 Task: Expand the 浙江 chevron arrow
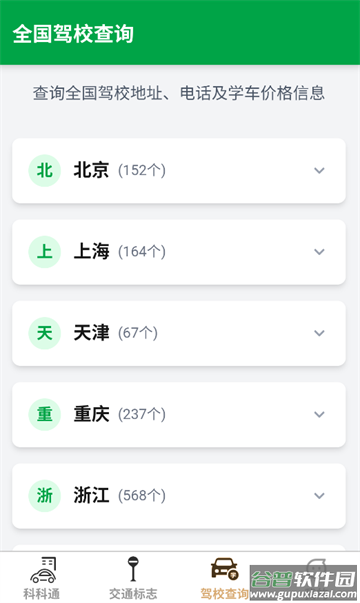319,496
